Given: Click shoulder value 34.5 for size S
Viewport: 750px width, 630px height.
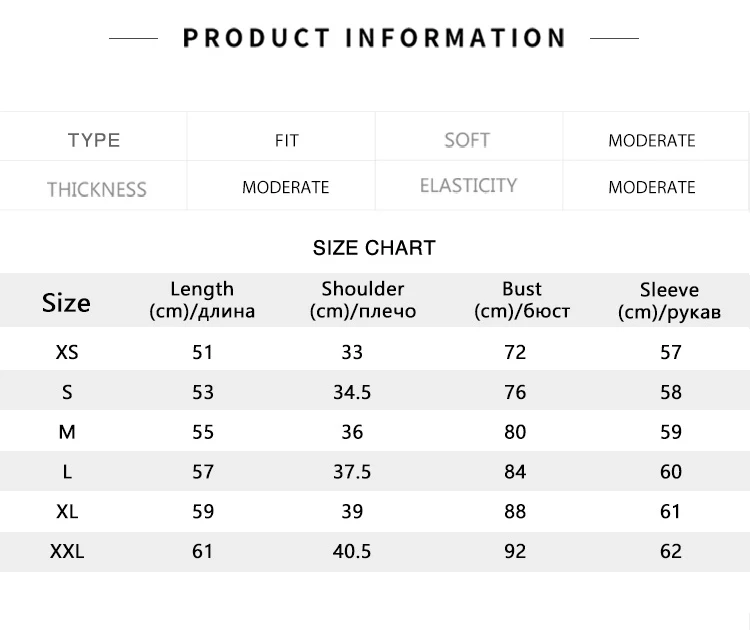Looking at the screenshot, I should [352, 392].
